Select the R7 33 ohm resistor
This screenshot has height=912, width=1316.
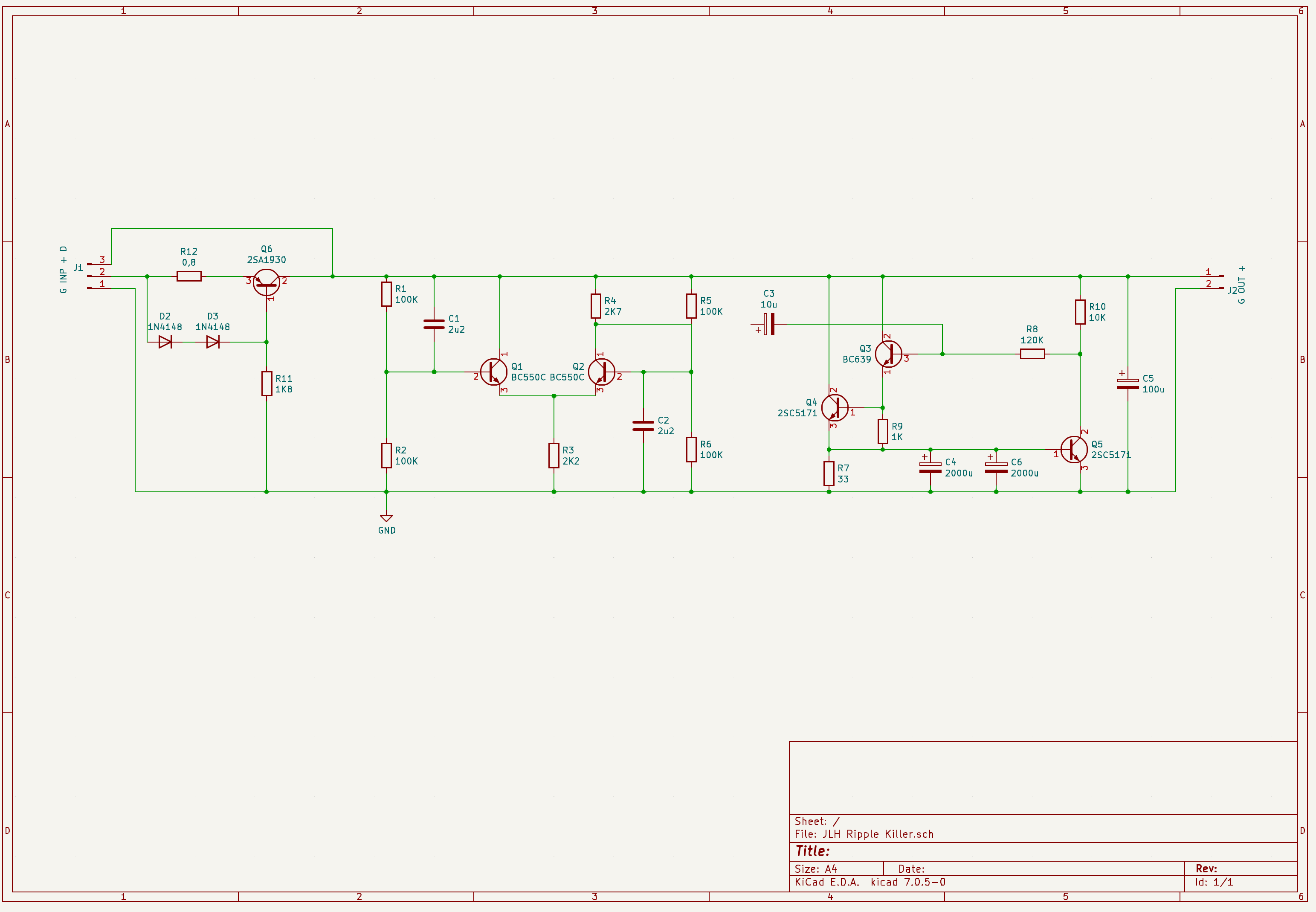(x=829, y=474)
